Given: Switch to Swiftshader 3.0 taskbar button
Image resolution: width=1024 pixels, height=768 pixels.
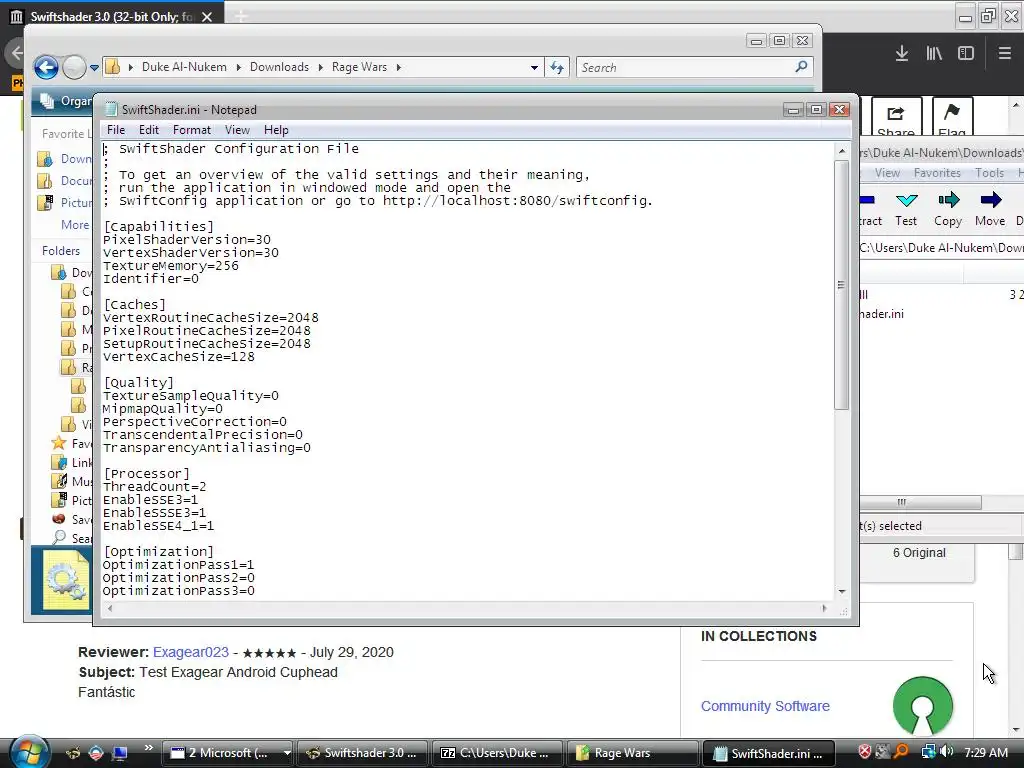Looking at the screenshot, I should click(x=362, y=753).
